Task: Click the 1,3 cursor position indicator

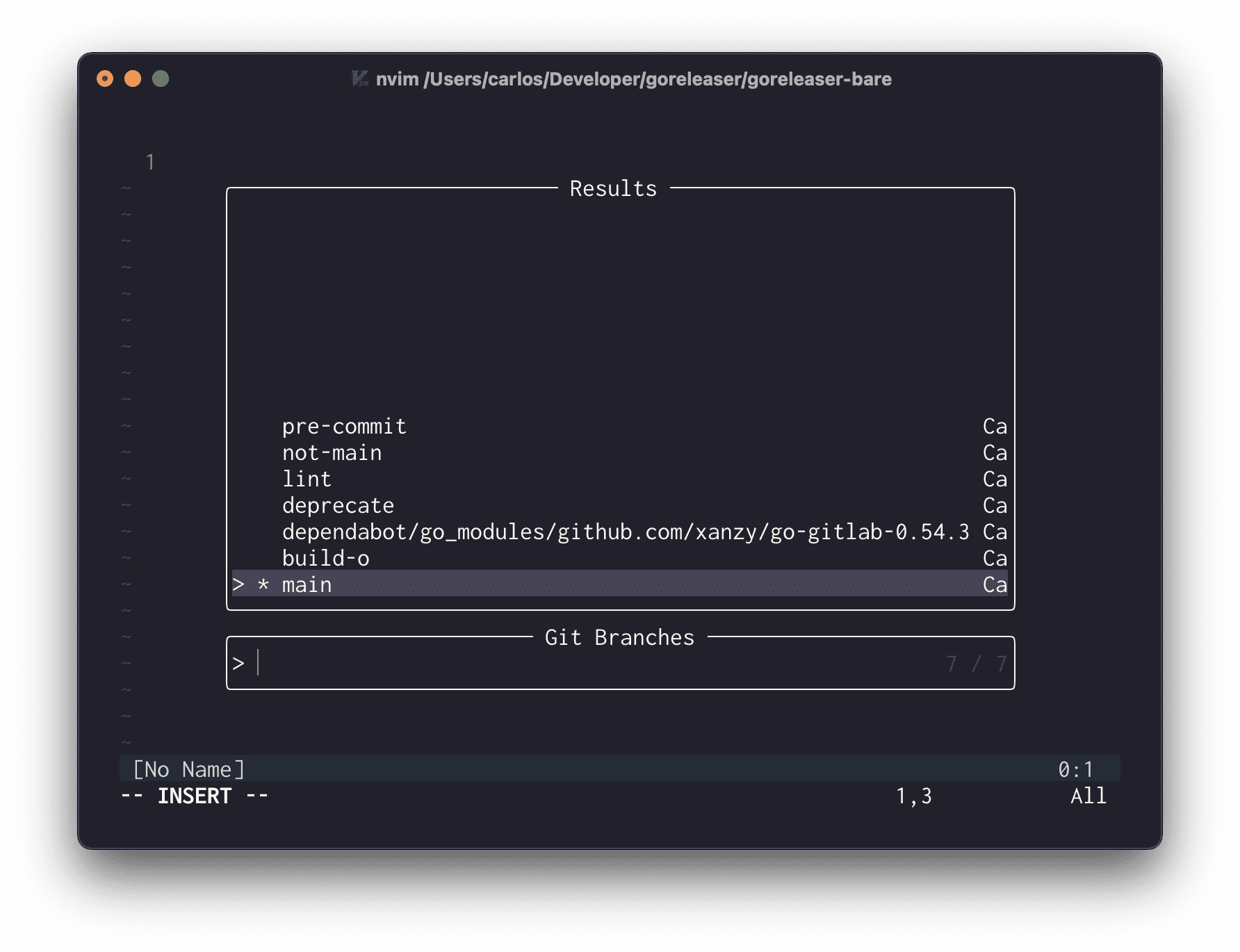Action: click(913, 796)
